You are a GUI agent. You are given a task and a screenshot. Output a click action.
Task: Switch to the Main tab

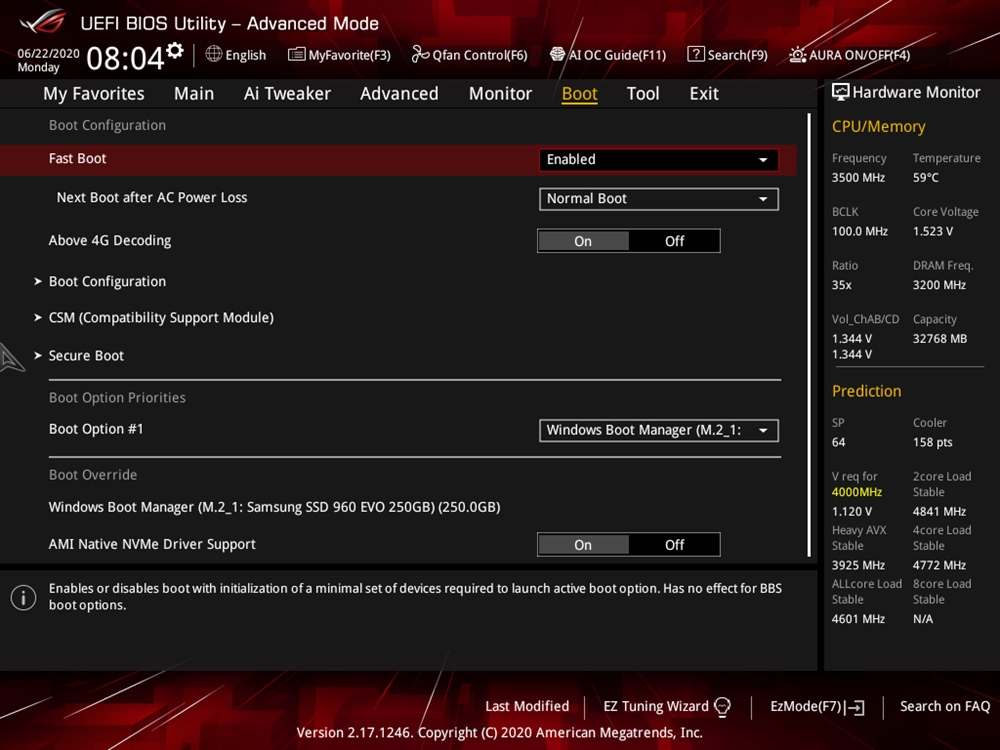(x=194, y=94)
